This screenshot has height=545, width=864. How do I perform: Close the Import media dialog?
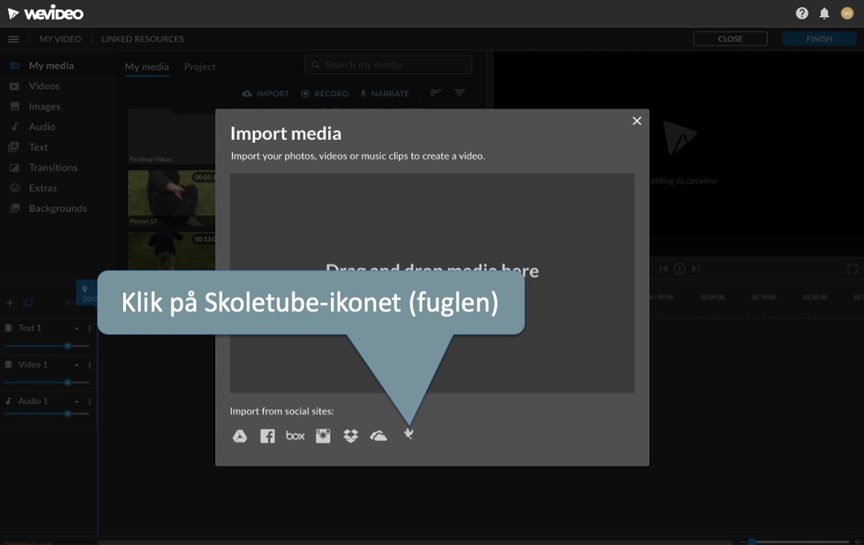[x=636, y=121]
